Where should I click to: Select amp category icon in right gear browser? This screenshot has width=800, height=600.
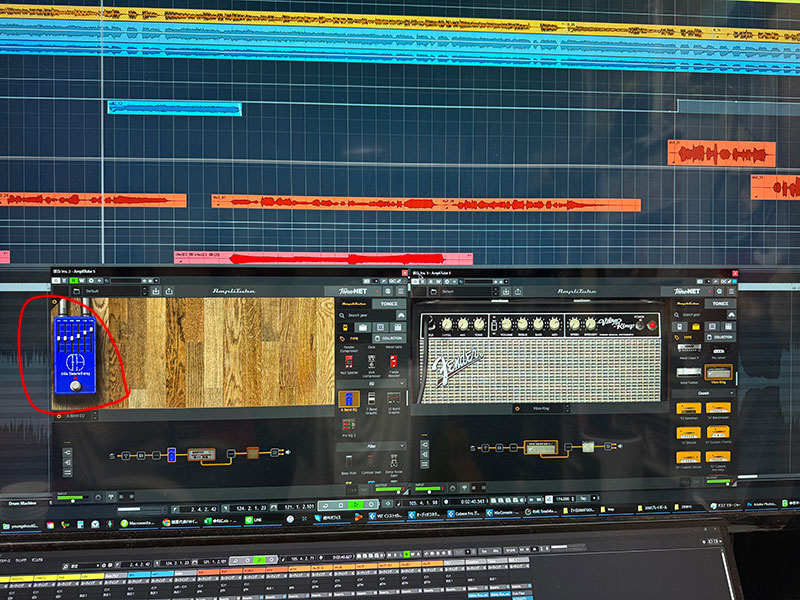[x=696, y=326]
